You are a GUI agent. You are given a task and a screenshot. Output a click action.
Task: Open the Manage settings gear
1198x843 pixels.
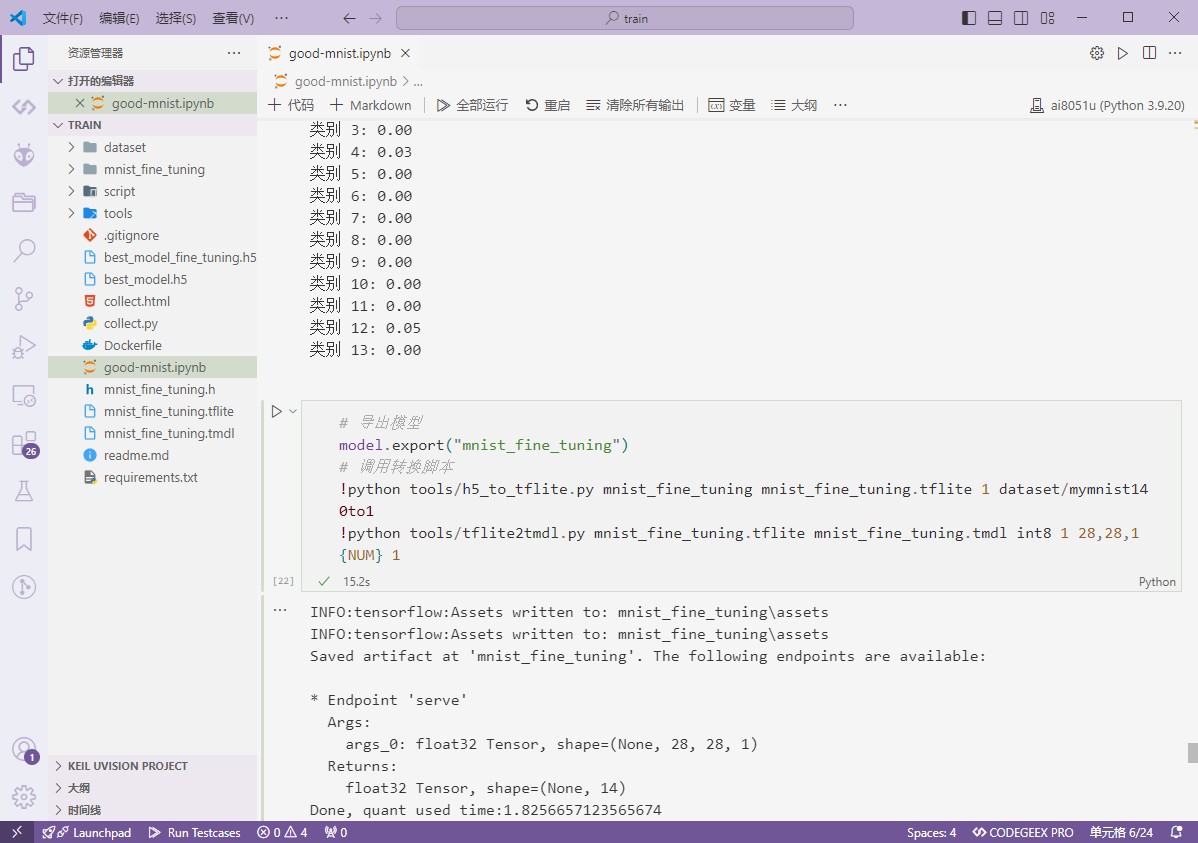24,796
